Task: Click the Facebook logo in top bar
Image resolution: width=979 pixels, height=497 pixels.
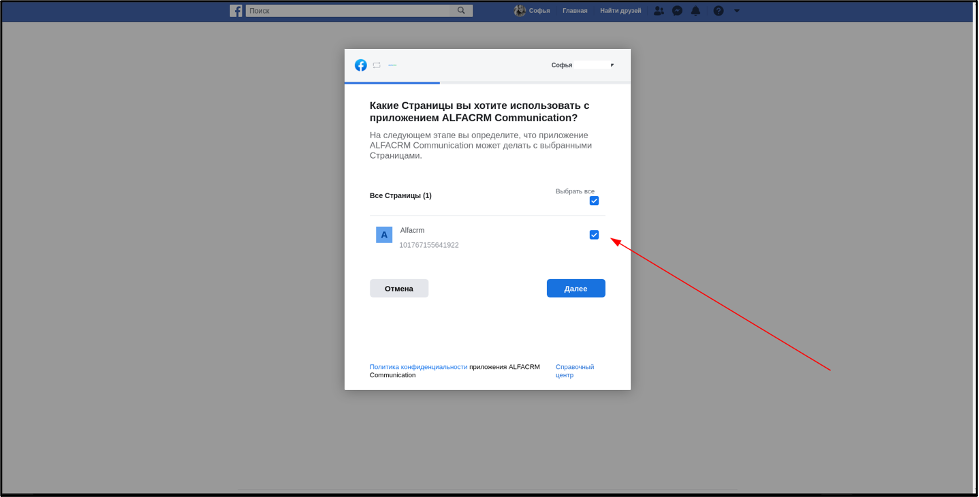Action: click(236, 11)
